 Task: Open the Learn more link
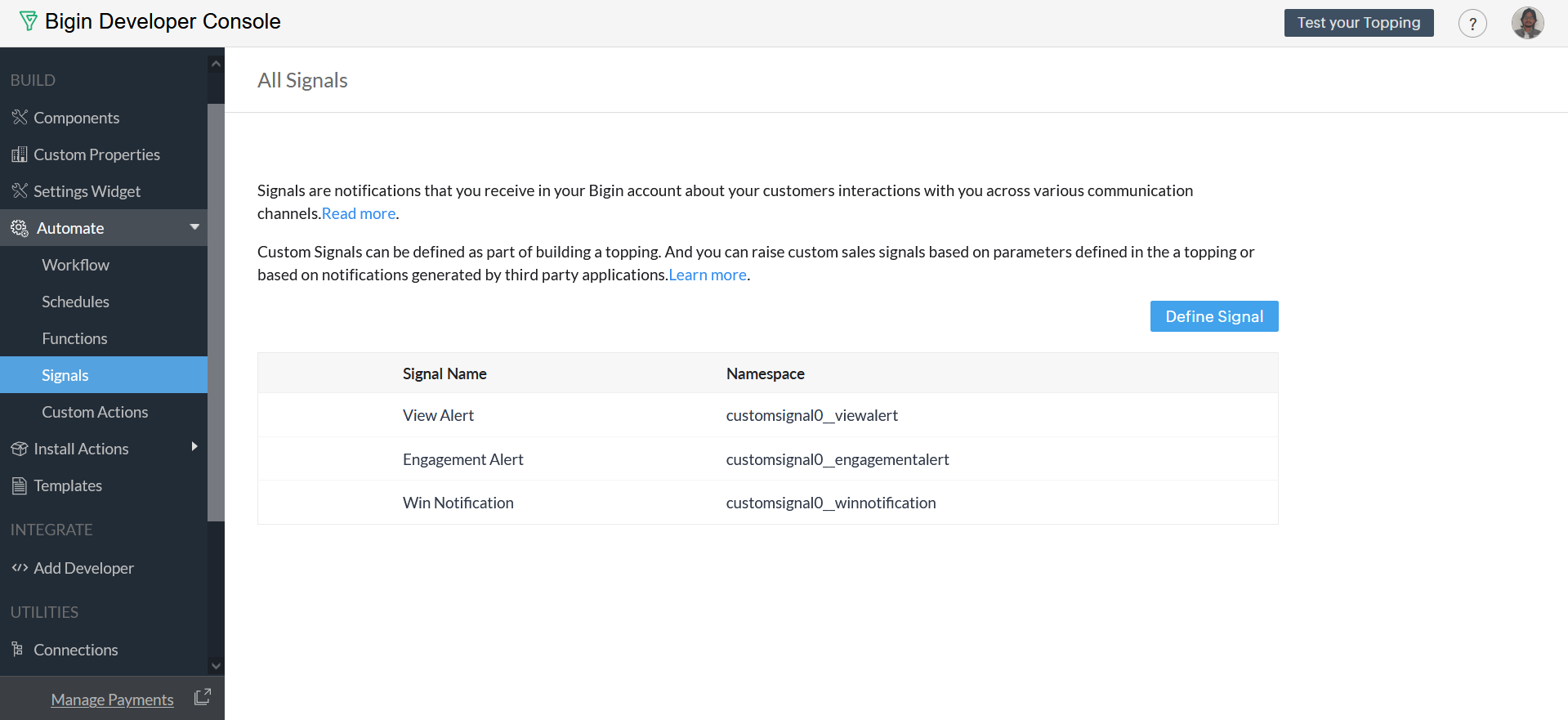coord(708,275)
